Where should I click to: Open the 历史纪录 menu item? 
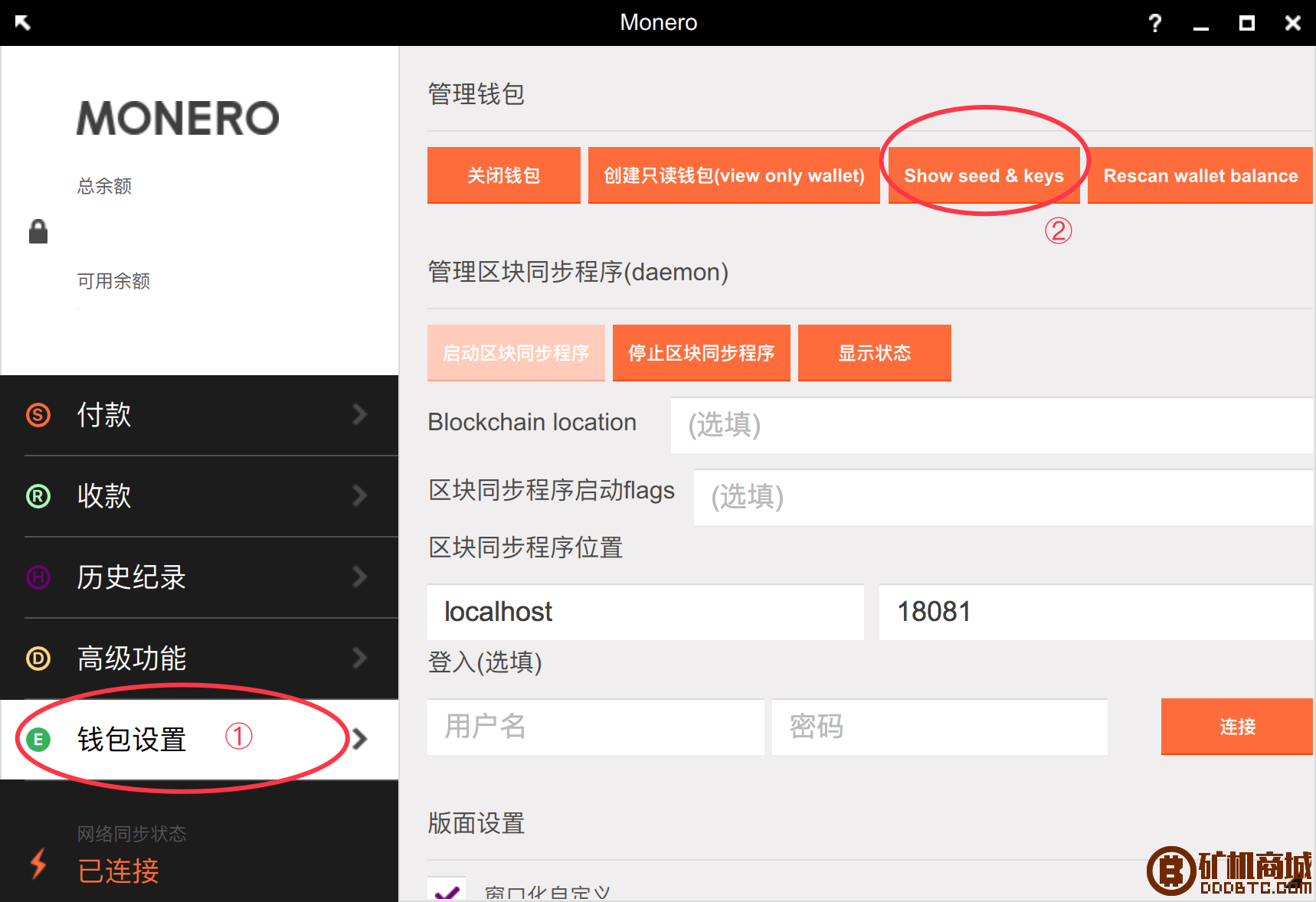click(x=199, y=577)
